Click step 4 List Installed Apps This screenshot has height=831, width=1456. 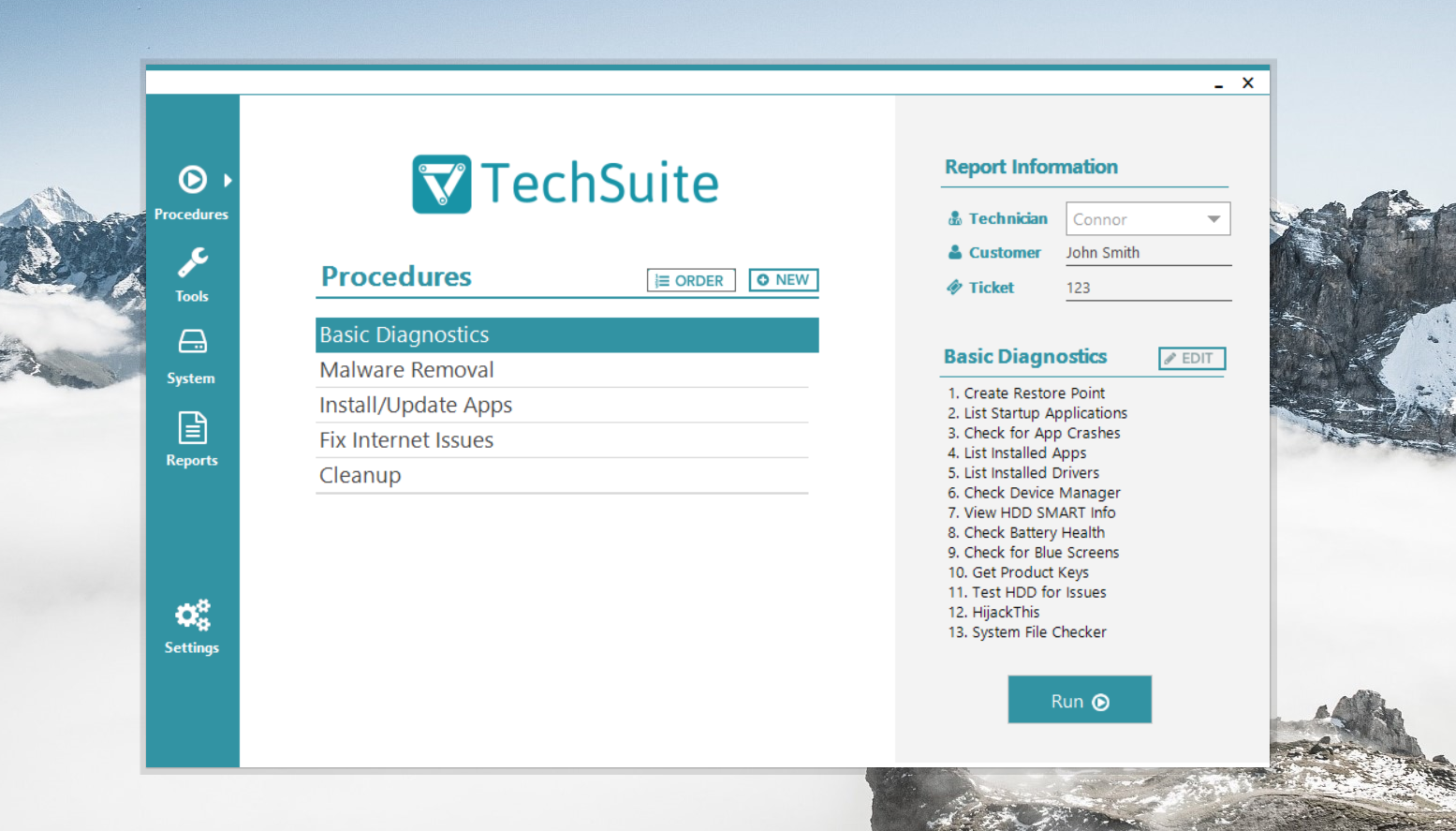point(1017,453)
